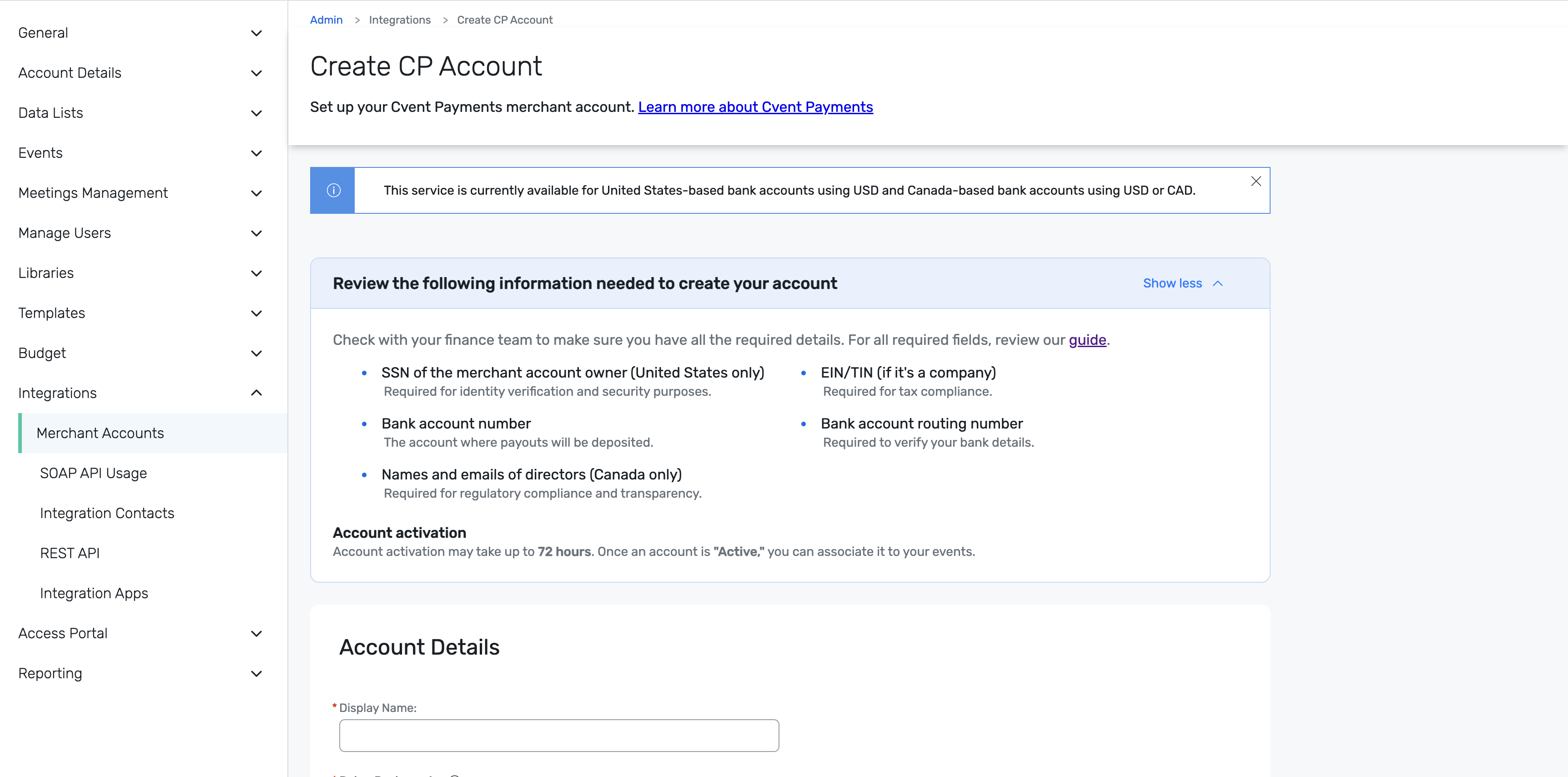Screen dimensions: 1568x777
Task: Click the Show less link
Action: pos(1172,283)
